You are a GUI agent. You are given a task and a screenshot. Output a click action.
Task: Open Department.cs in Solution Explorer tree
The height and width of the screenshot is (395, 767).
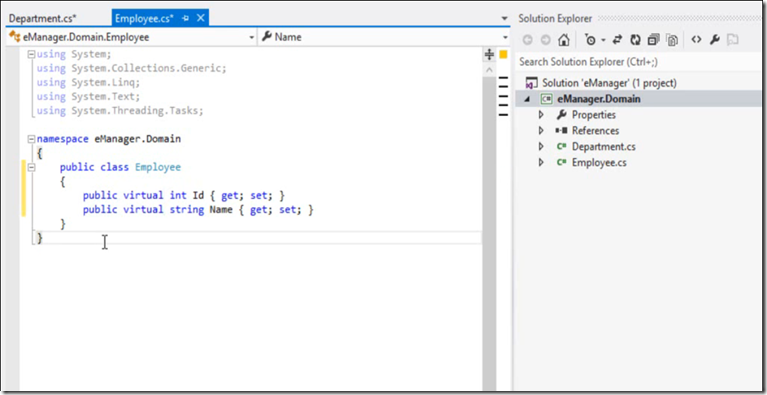point(604,146)
